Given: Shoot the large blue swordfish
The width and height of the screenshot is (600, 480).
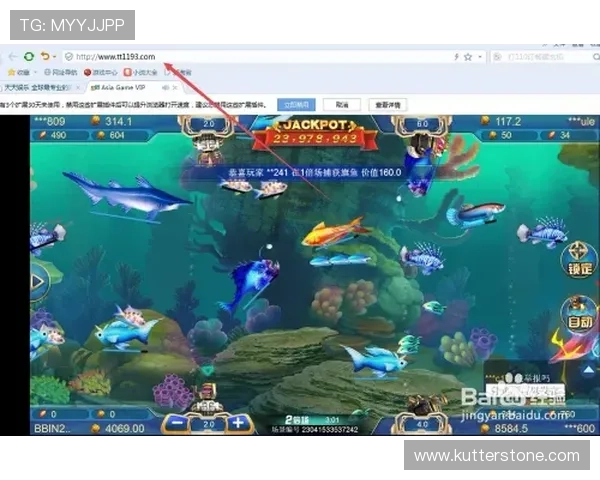Looking at the screenshot, I should [x=127, y=197].
